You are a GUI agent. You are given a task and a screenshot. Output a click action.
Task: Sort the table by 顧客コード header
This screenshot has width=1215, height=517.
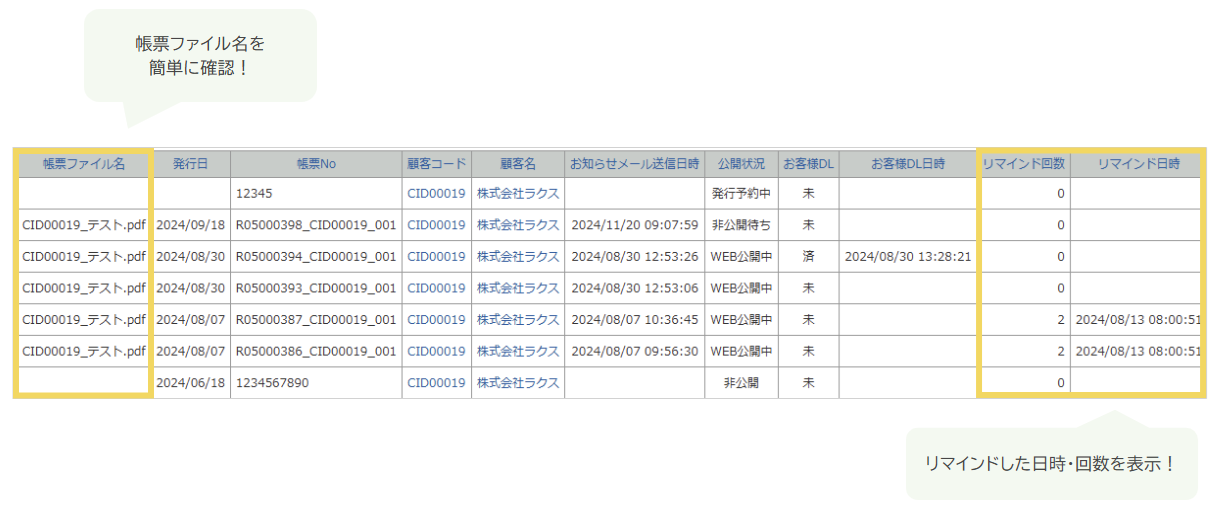[436, 164]
